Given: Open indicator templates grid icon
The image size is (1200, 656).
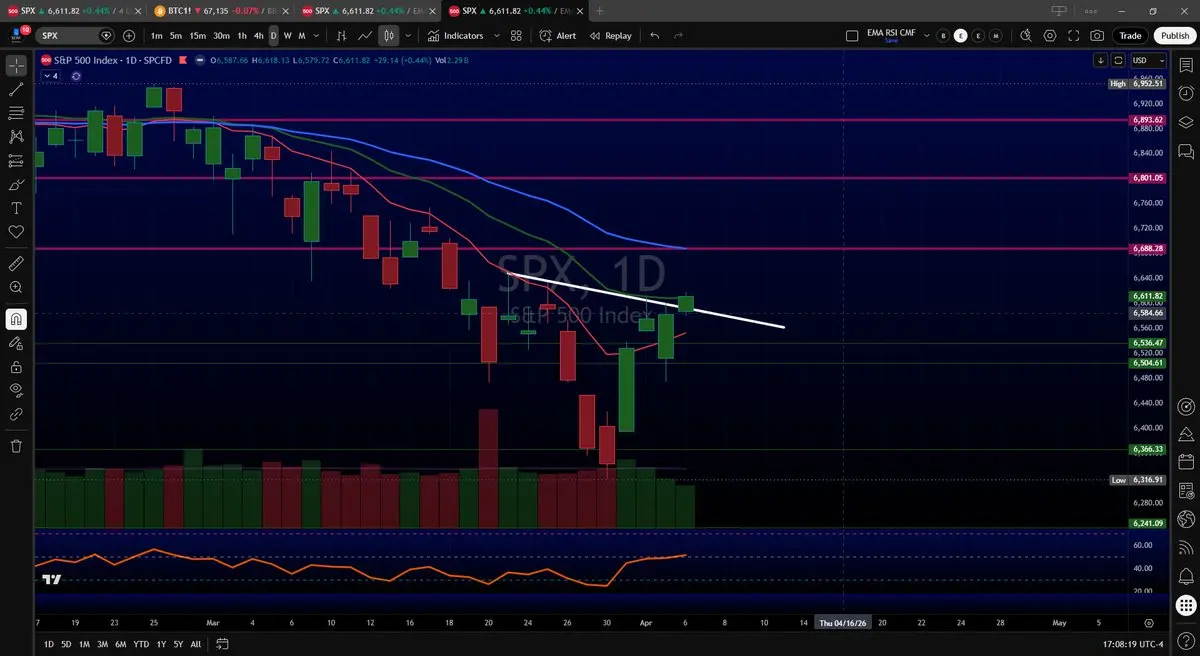Looking at the screenshot, I should pyautogui.click(x=516, y=36).
